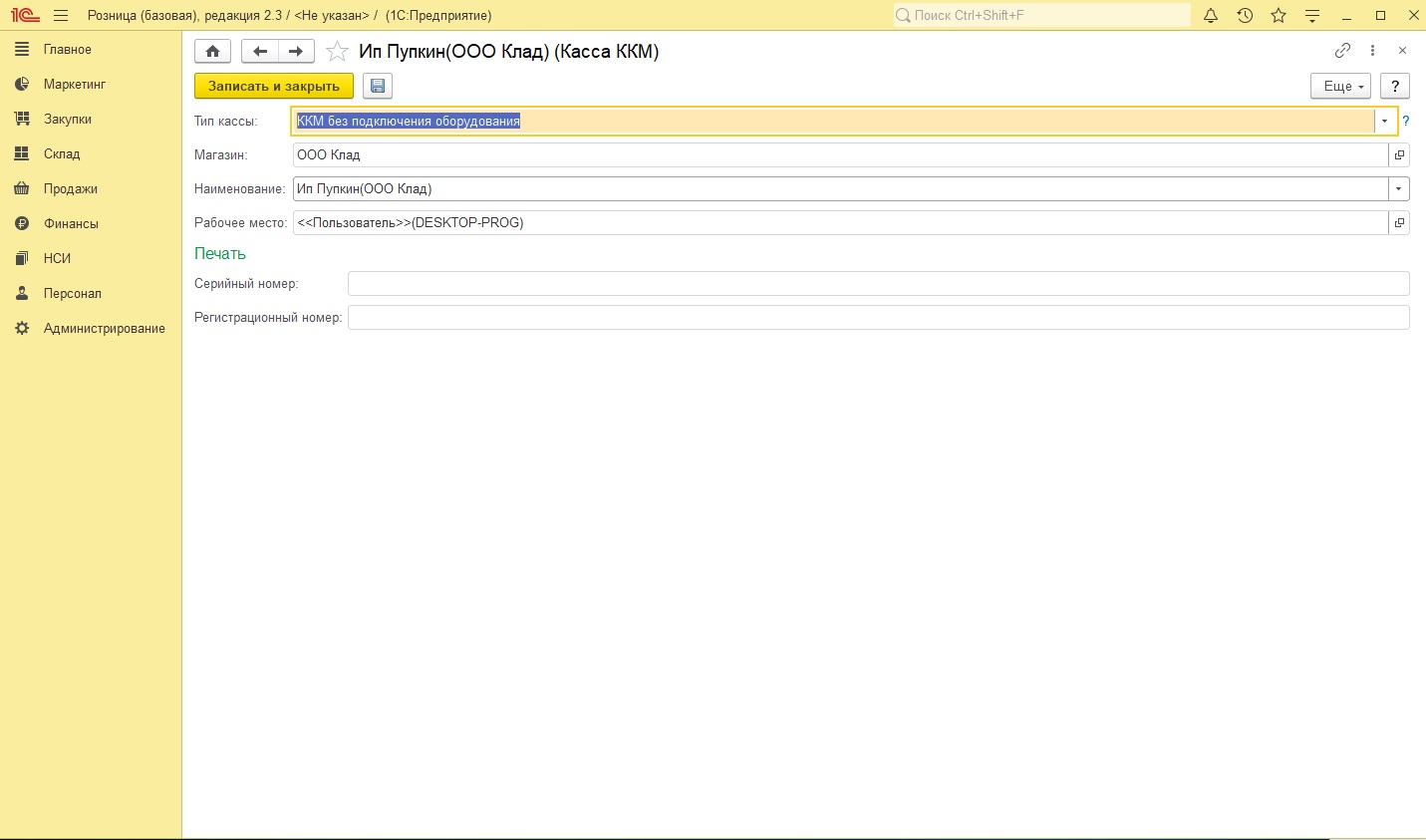Click the 1C logo icon
1426x840 pixels.
coord(25,16)
